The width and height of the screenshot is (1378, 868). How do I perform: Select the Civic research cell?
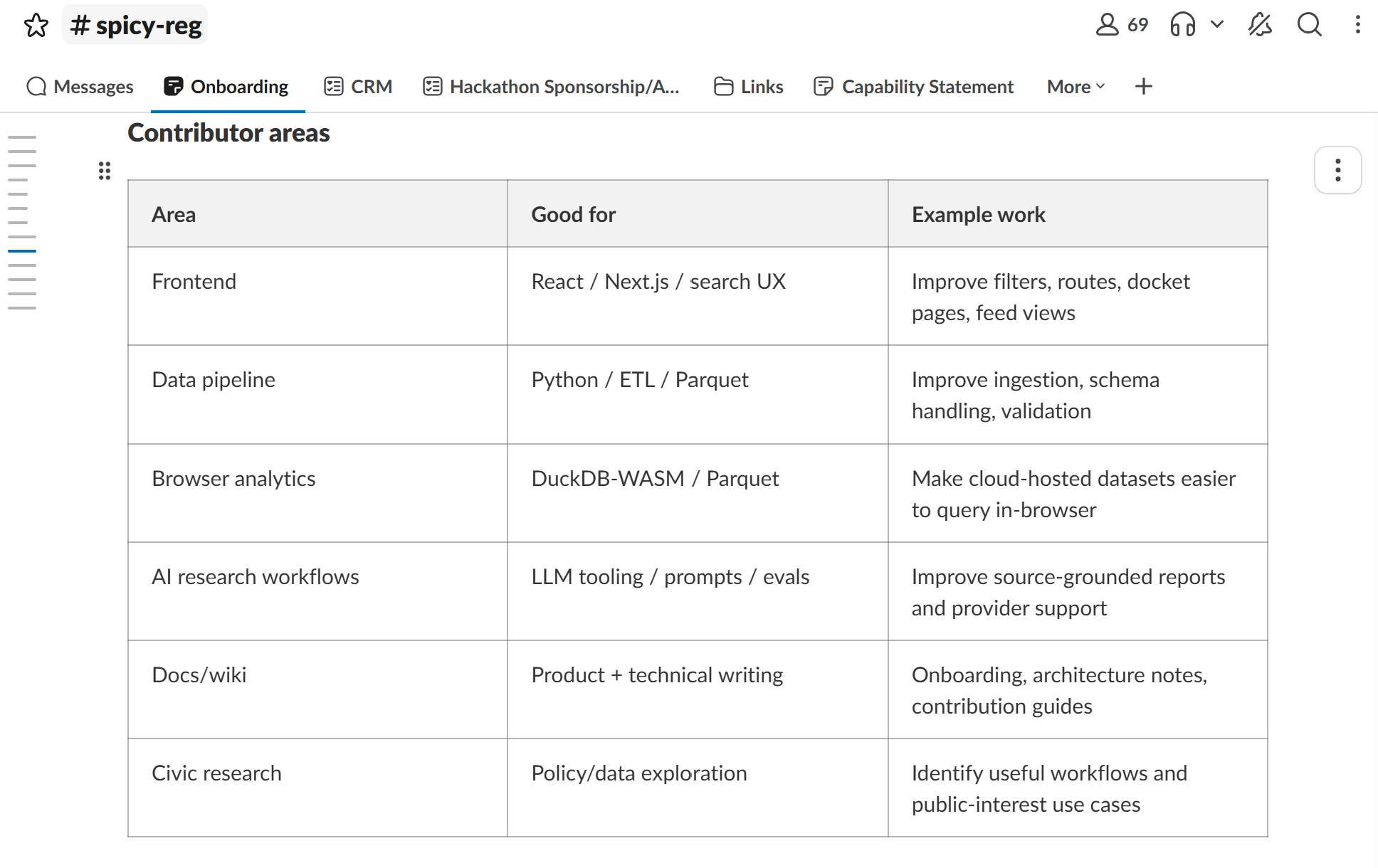pos(317,788)
